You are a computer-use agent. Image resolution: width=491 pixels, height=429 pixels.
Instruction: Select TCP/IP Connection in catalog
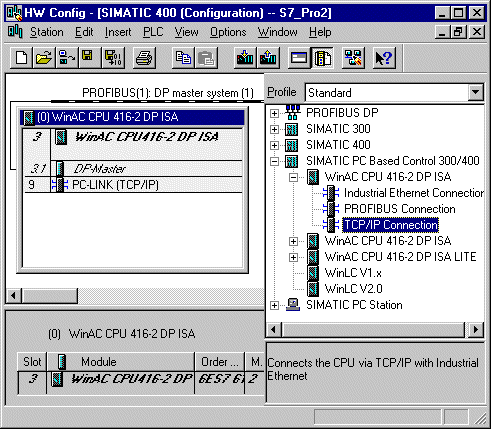(x=390, y=225)
